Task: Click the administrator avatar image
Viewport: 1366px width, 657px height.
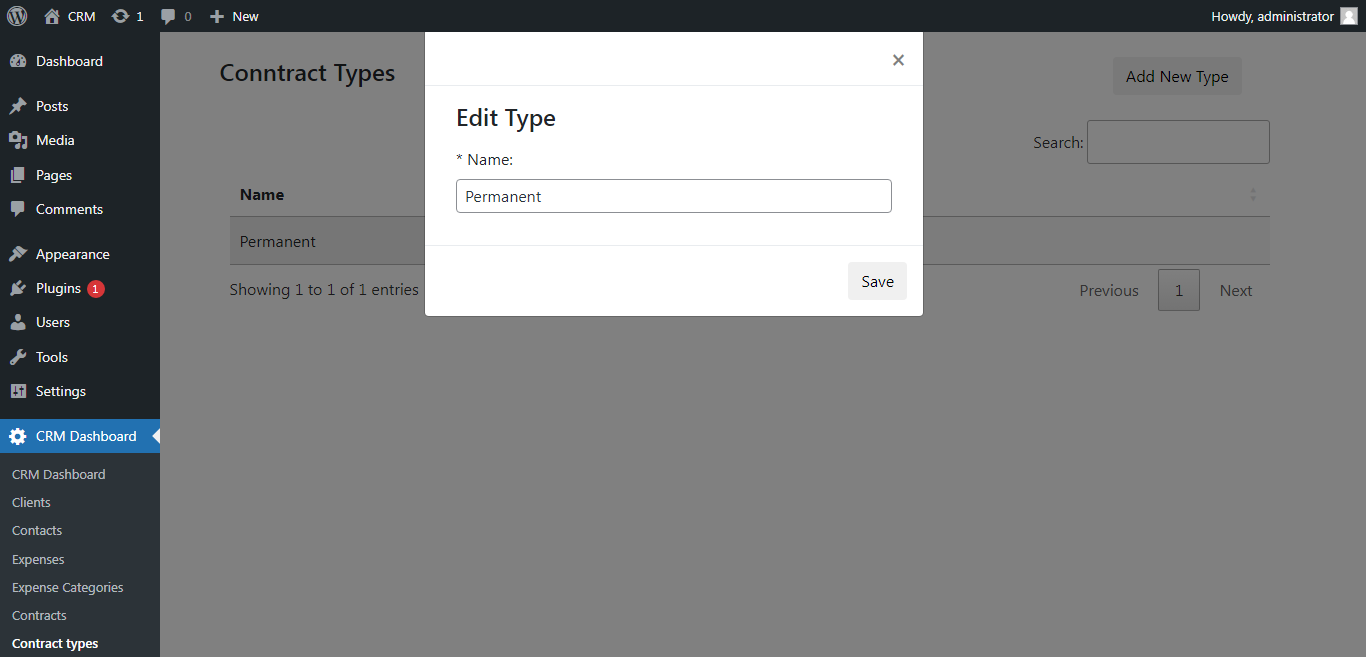Action: click(1348, 16)
